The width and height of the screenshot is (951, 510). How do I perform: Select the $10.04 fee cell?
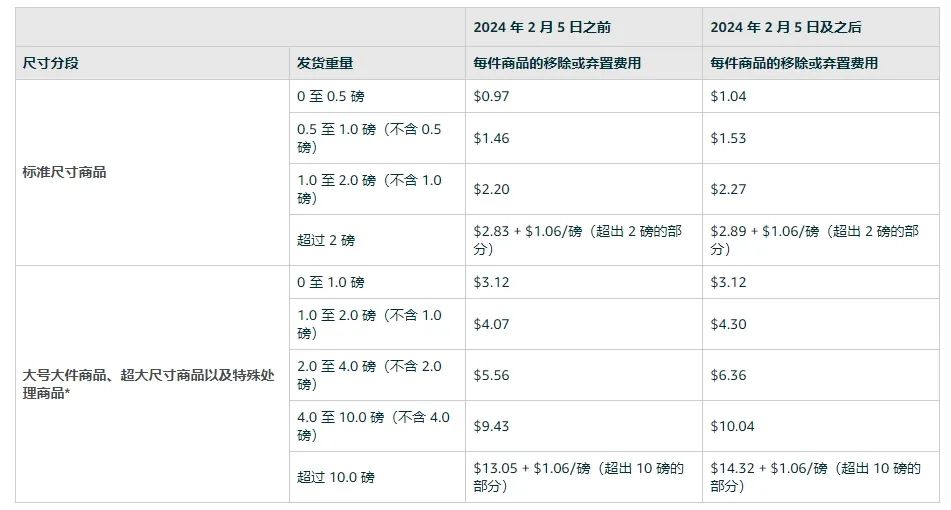click(733, 426)
